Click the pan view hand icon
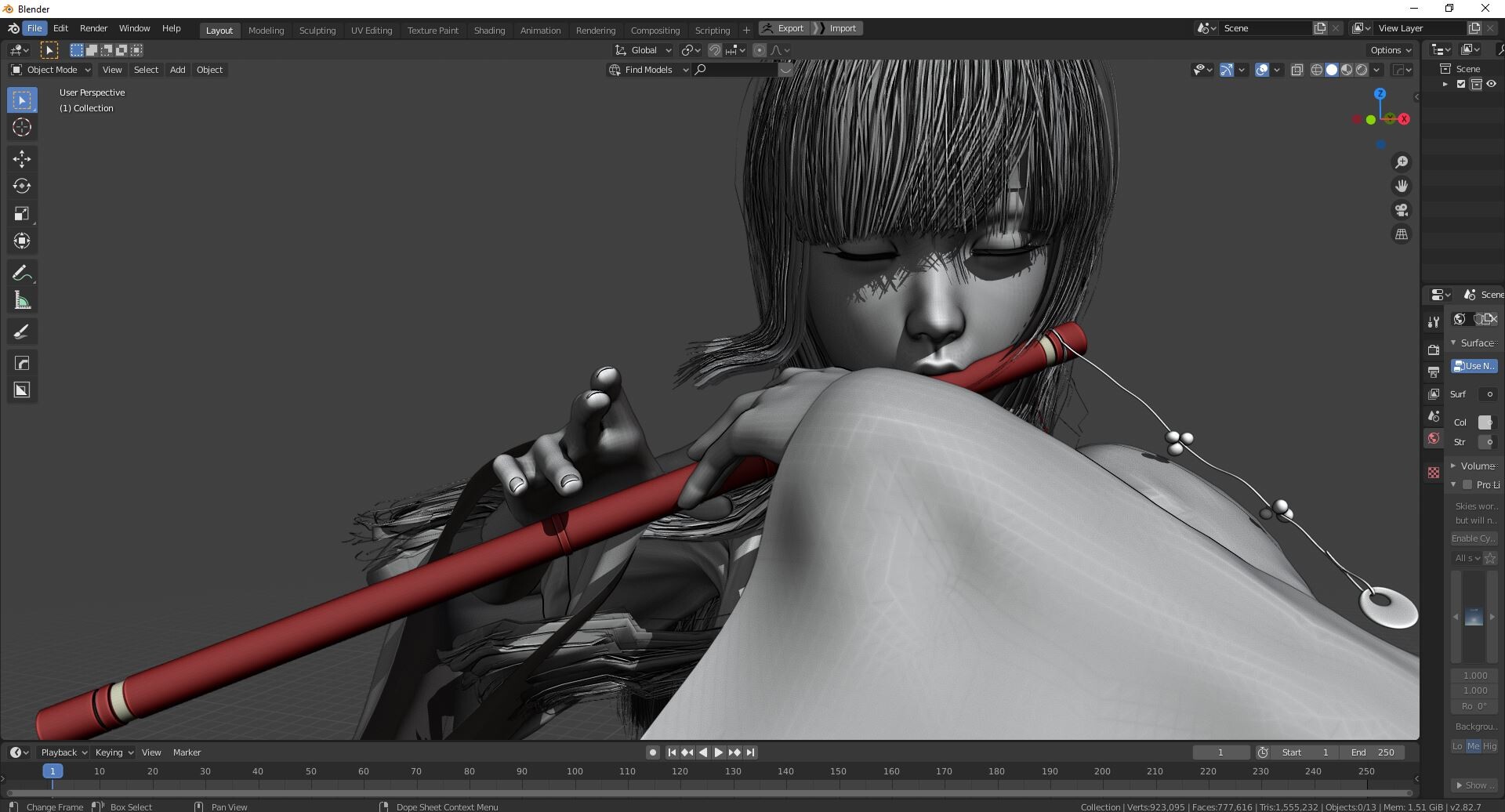 tap(1402, 187)
